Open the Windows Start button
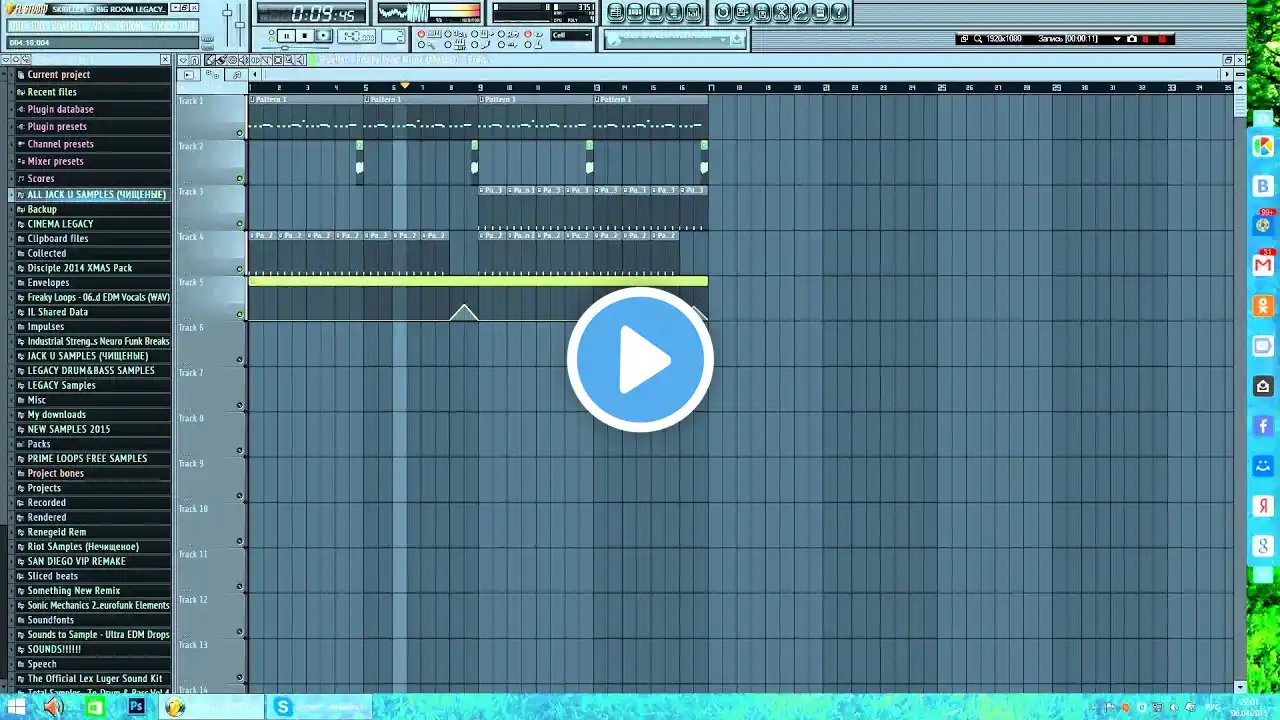This screenshot has height=720, width=1280. [16, 708]
